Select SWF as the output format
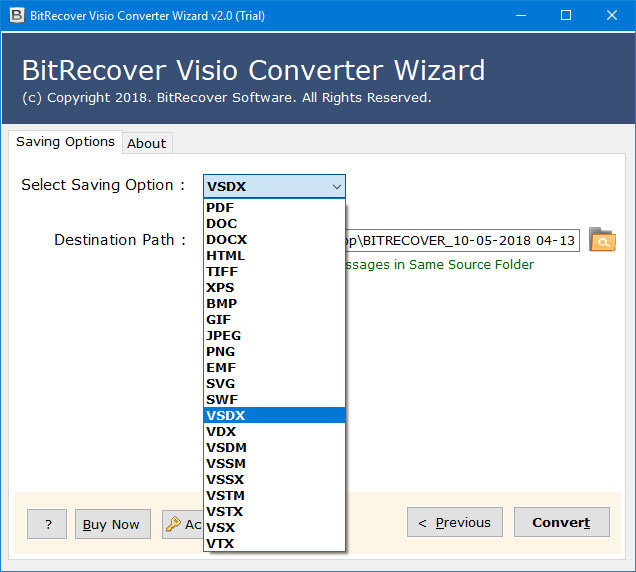636x572 pixels. pyautogui.click(x=274, y=400)
